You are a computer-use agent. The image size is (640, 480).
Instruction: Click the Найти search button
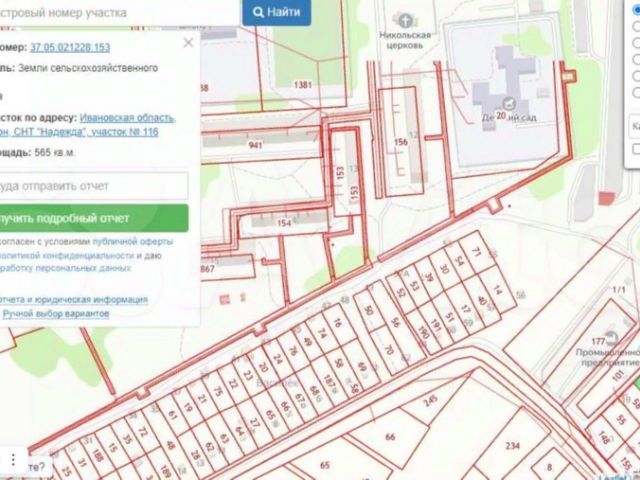tap(277, 12)
